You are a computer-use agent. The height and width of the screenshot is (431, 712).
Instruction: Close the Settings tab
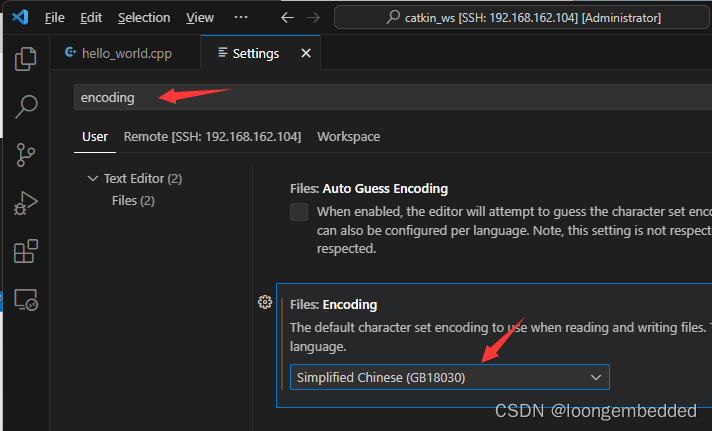(x=306, y=53)
